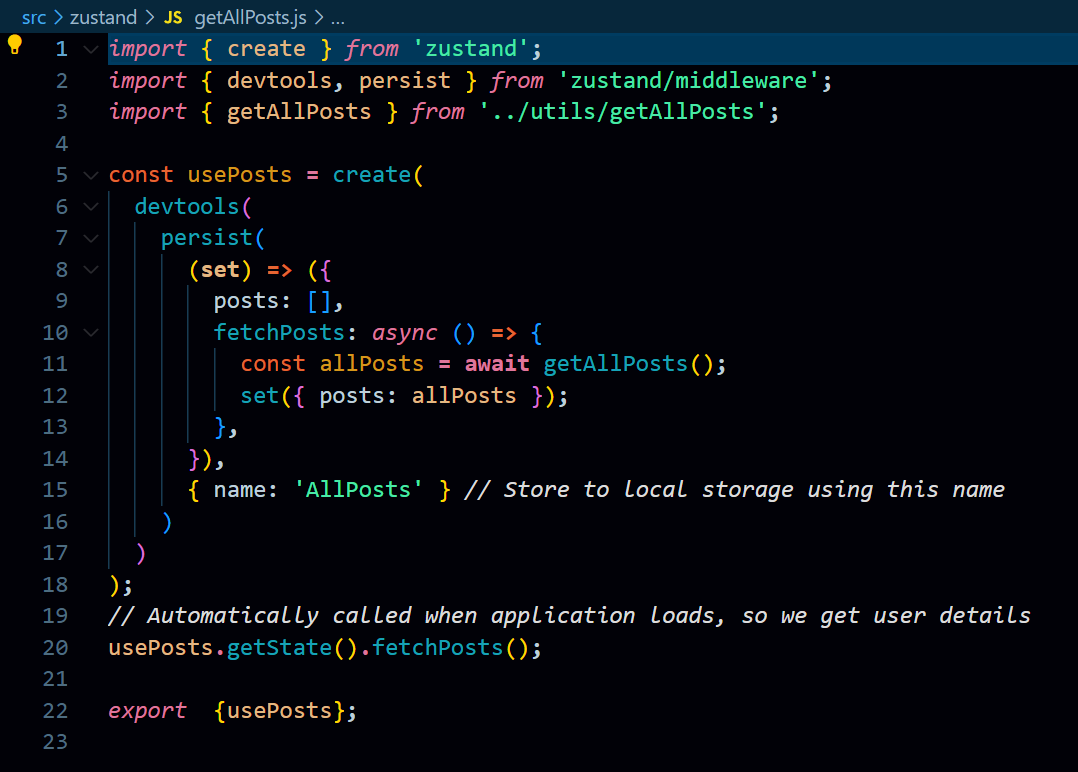Click the lightbulb code action icon
Viewport: 1078px width, 772px height.
[x=15, y=45]
